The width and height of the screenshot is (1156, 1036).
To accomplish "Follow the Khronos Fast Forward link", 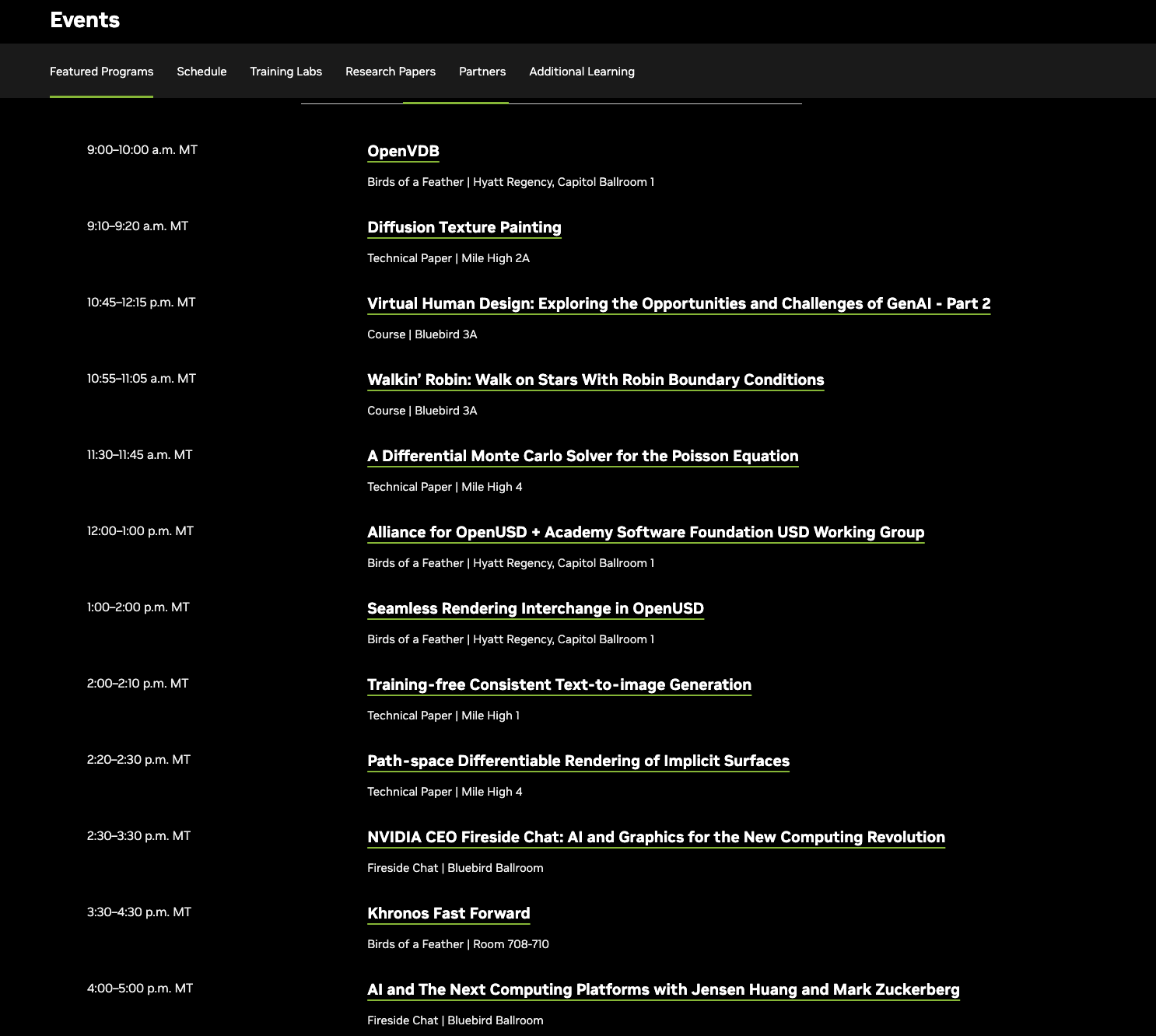I will coord(449,913).
